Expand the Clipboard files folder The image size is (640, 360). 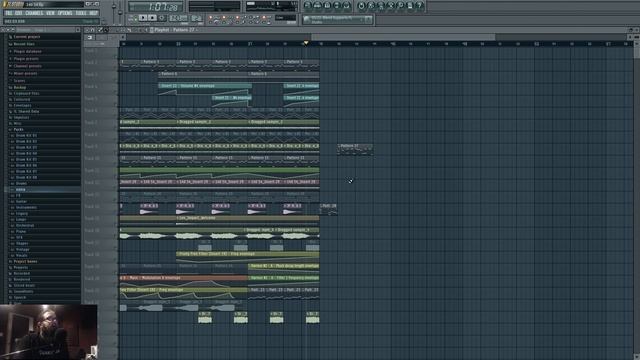tap(26, 93)
